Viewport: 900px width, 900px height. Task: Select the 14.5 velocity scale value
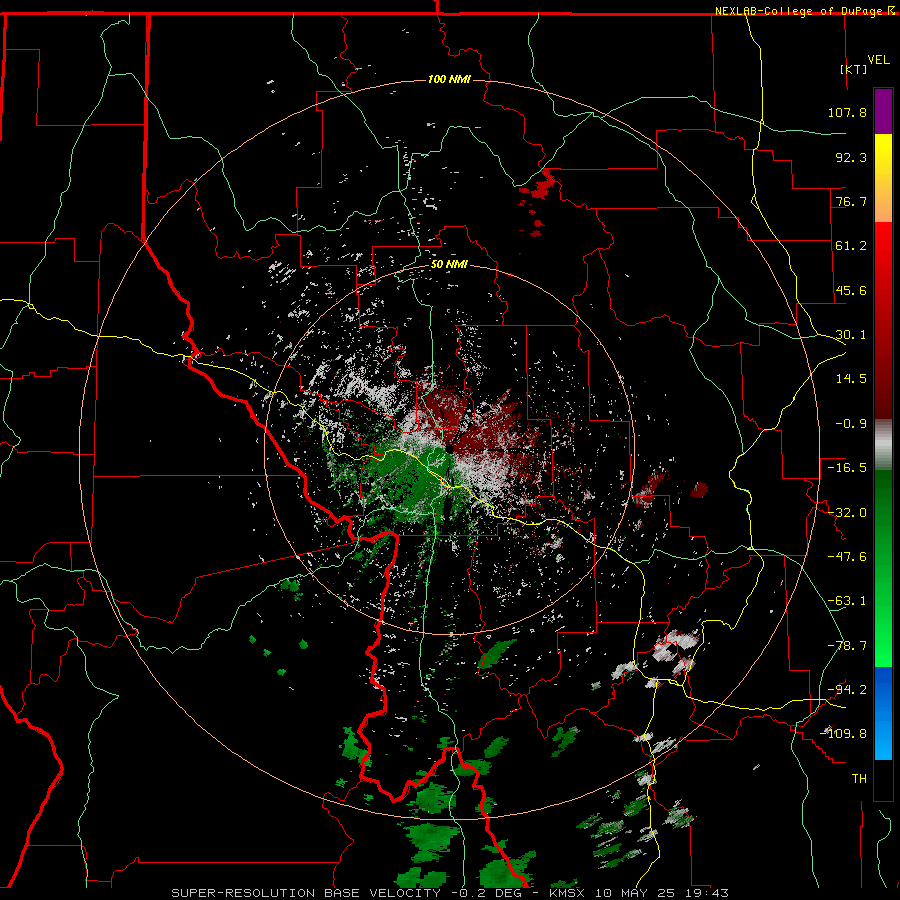[851, 379]
